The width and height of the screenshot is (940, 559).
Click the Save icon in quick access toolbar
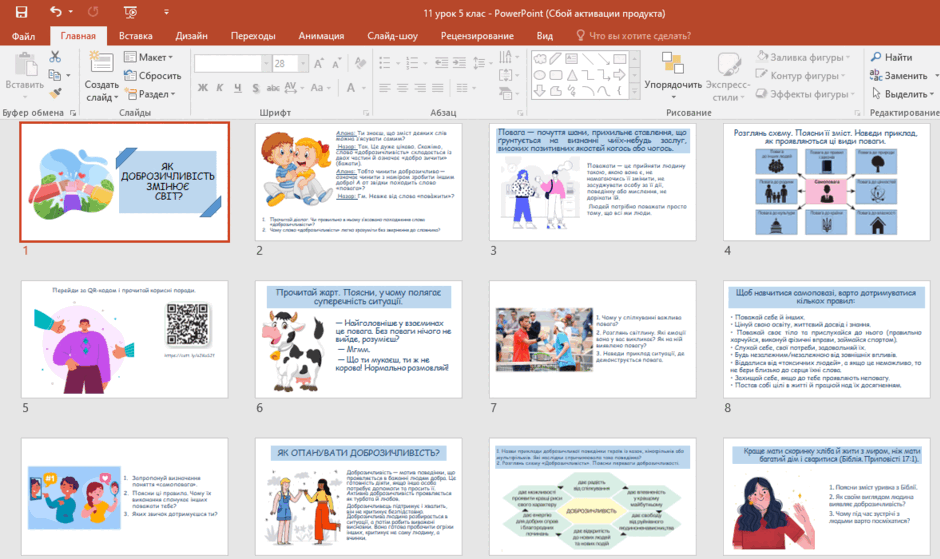(x=21, y=12)
